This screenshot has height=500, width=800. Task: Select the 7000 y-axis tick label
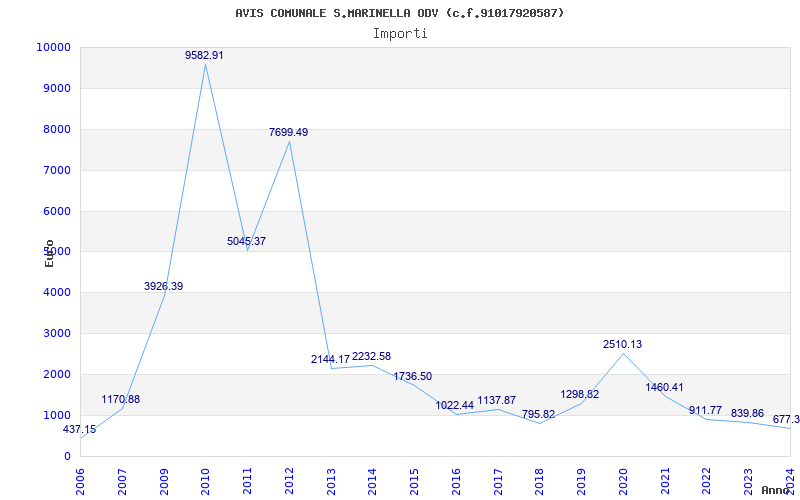click(x=56, y=170)
